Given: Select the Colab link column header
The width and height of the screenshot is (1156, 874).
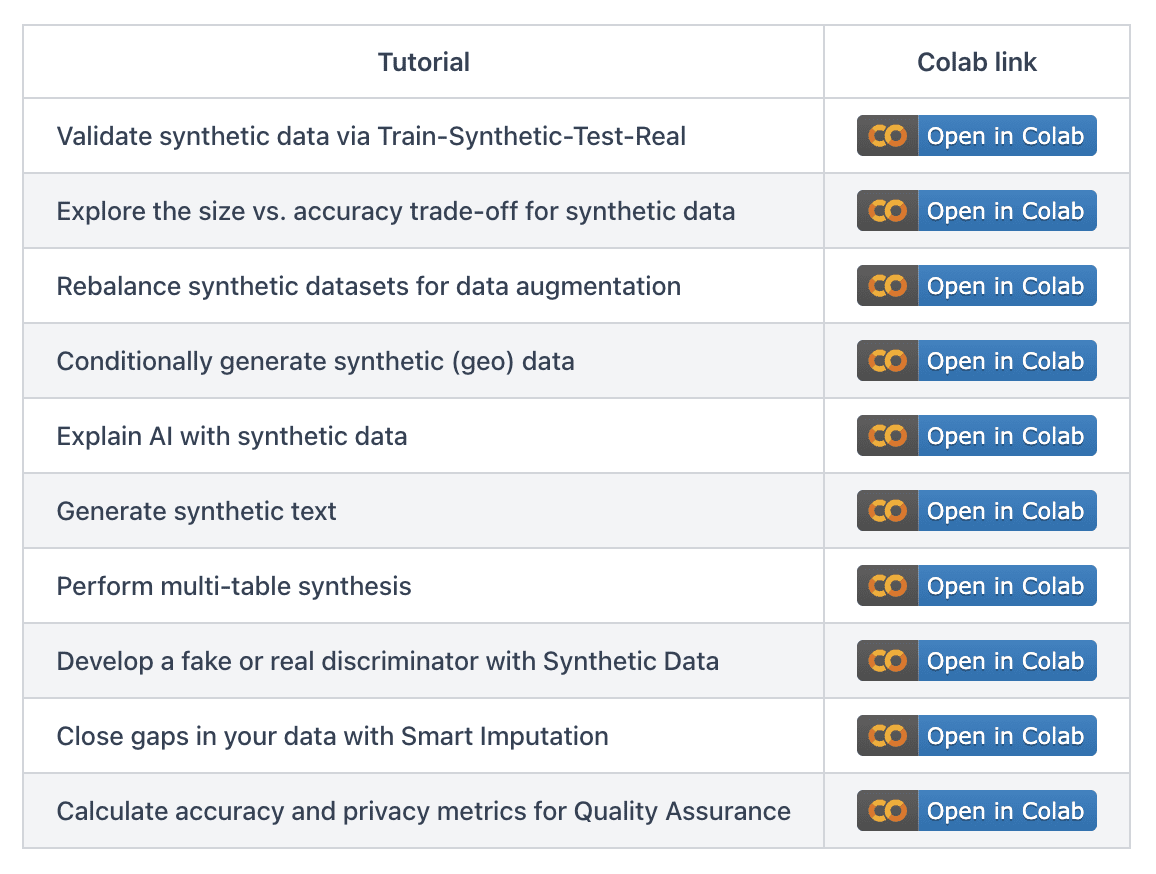Looking at the screenshot, I should tap(976, 62).
